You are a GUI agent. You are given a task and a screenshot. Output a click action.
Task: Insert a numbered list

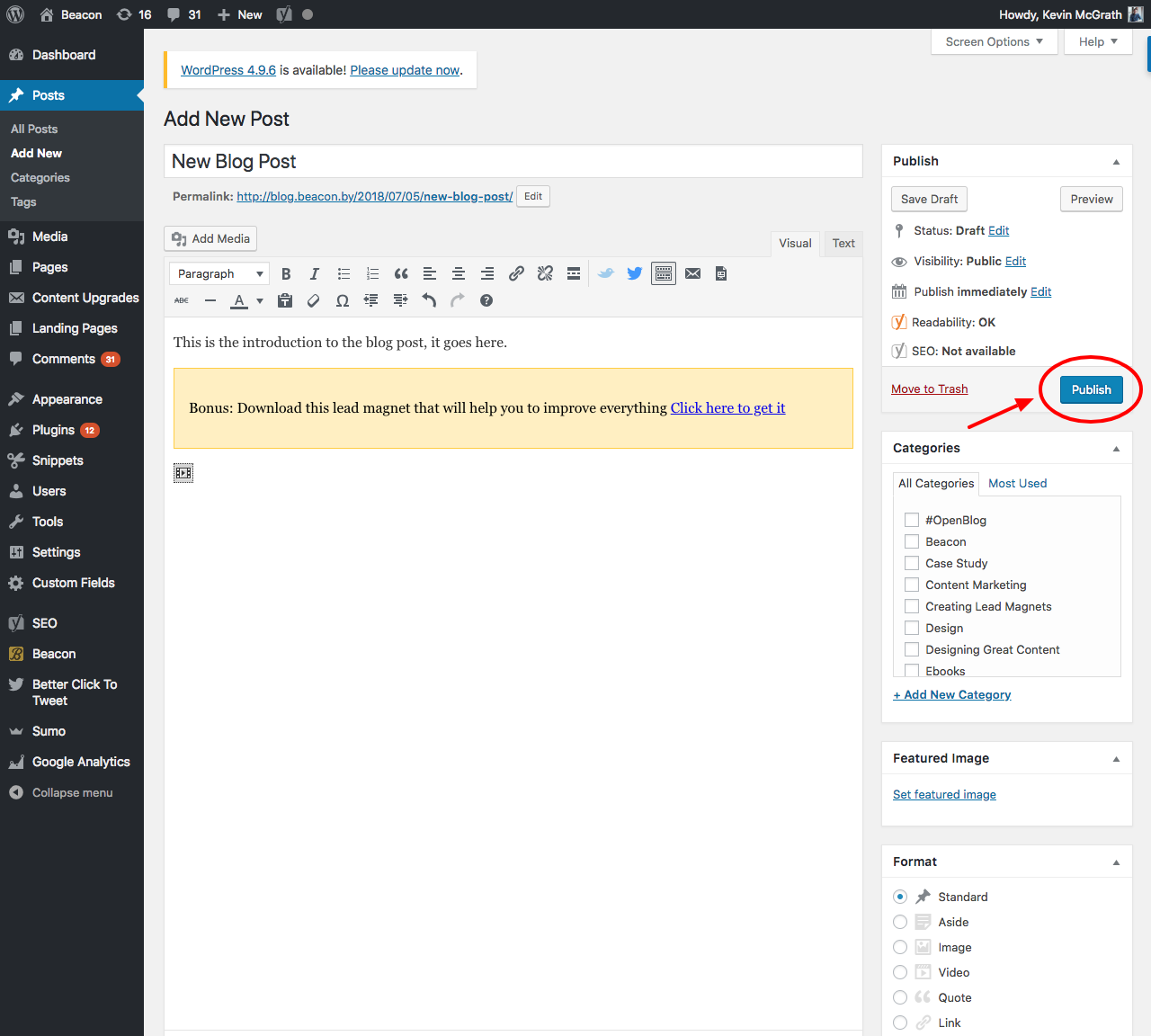pos(372,274)
